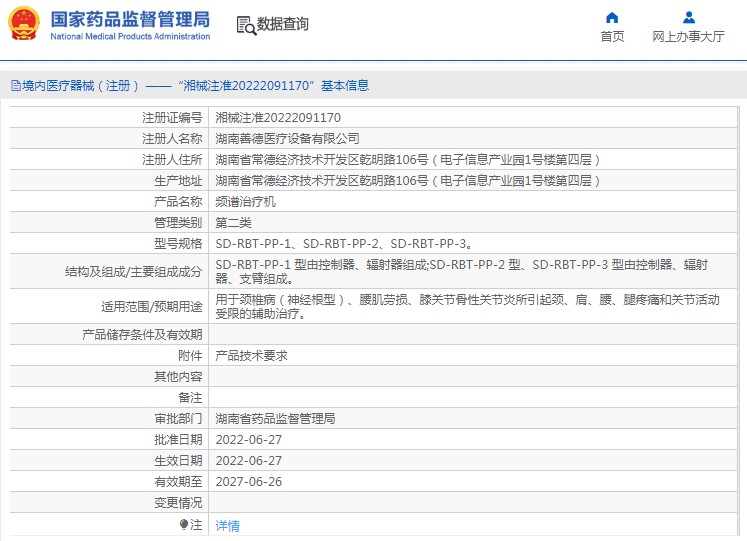This screenshot has height=541, width=747.
Task: Click the 有效期至 label
Action: [178, 481]
